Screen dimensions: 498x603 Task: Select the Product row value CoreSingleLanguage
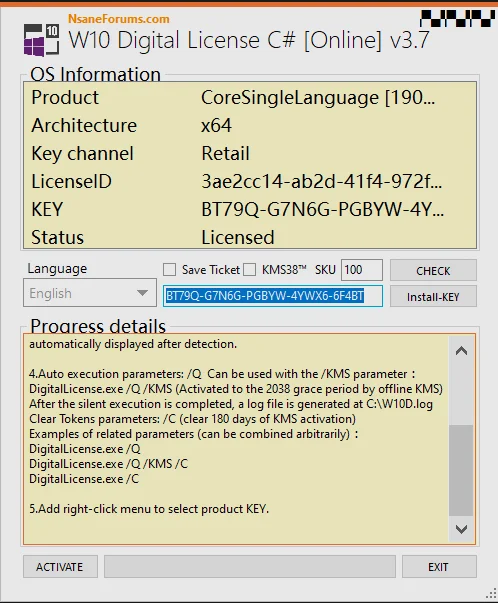click(x=318, y=98)
